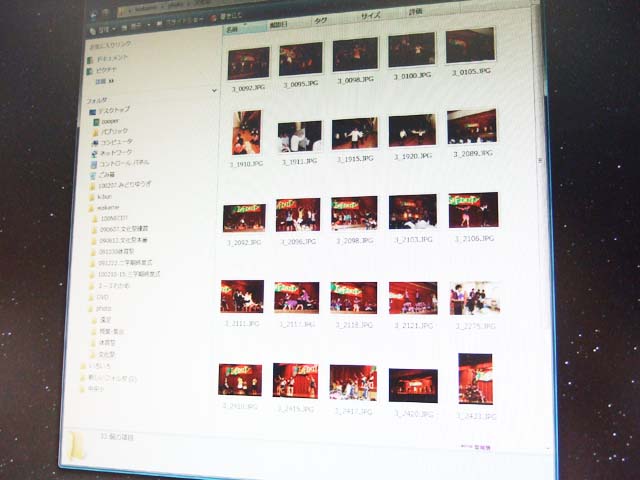Select the DVD folder in the tree
640x480 pixels.
point(98,297)
